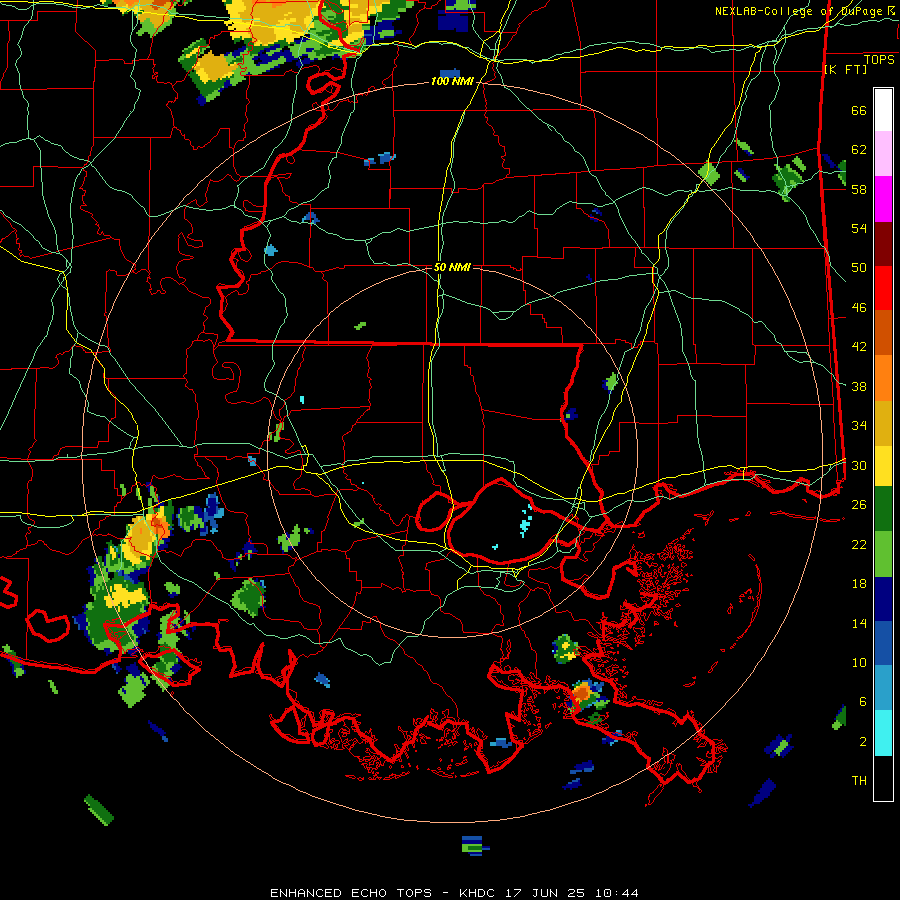Select the legend value 34

click(x=859, y=425)
